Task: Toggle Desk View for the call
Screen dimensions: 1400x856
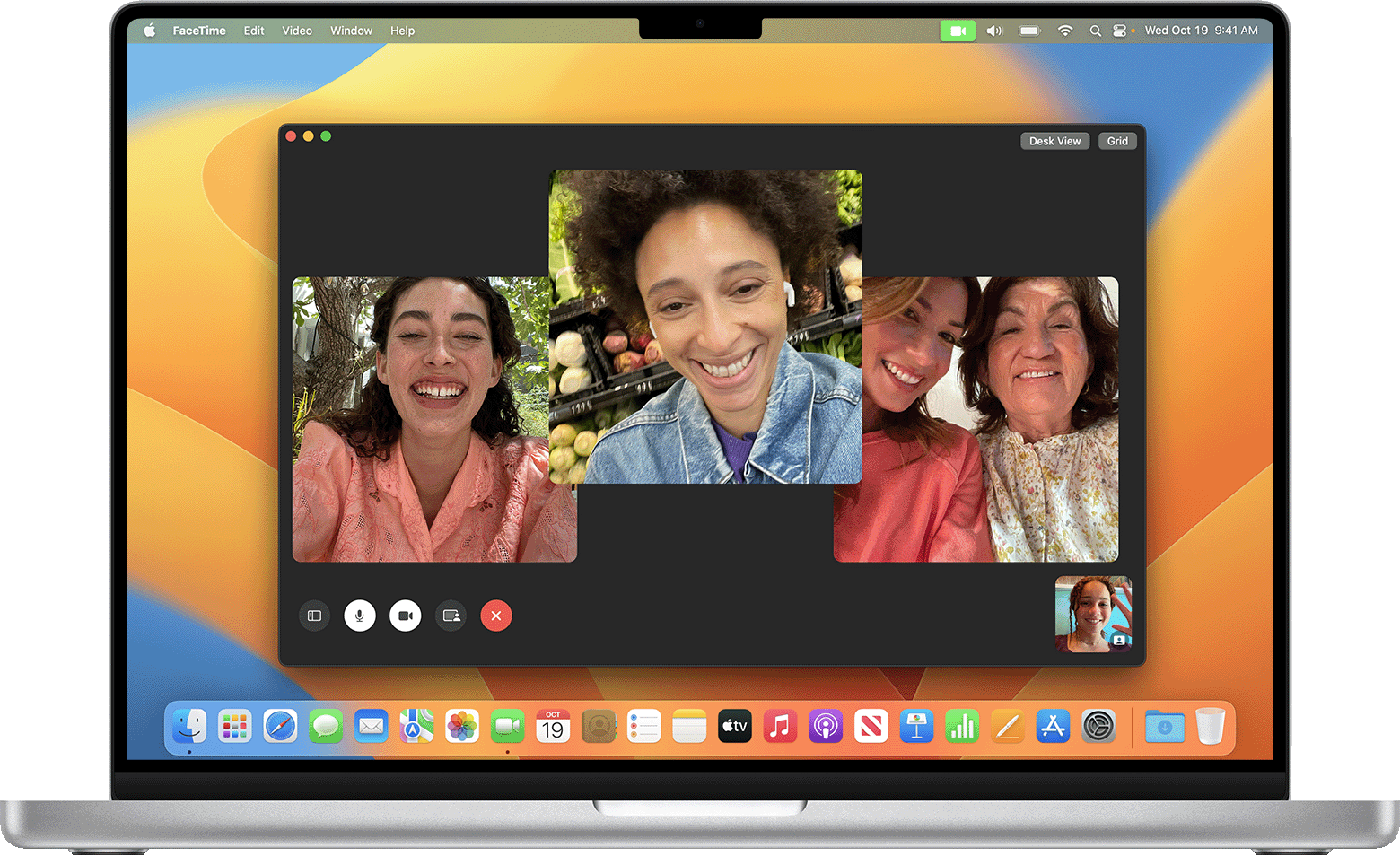Action: pos(1054,141)
